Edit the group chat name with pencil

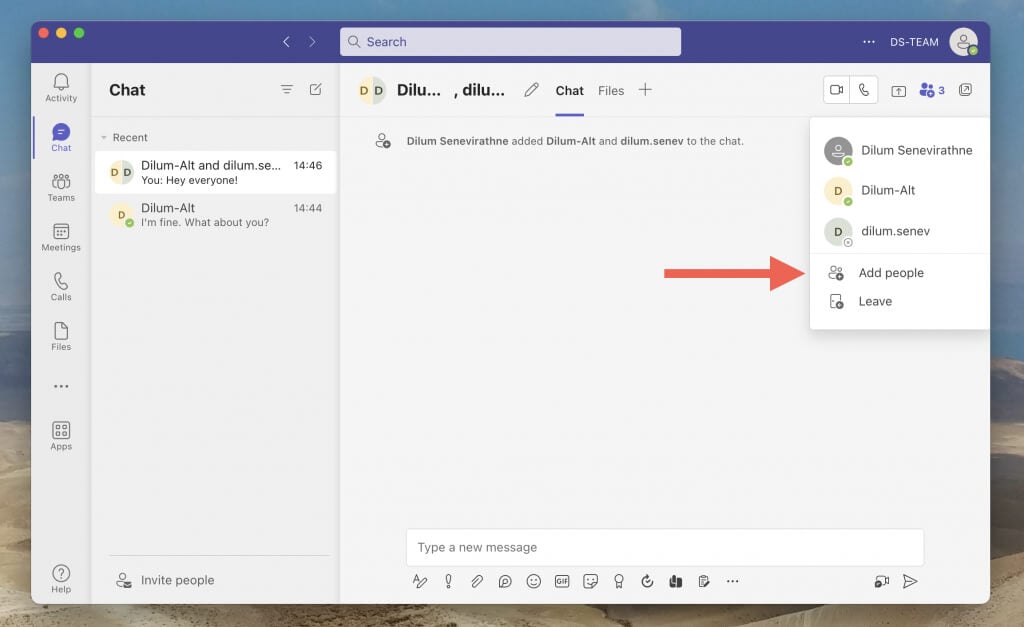click(532, 90)
